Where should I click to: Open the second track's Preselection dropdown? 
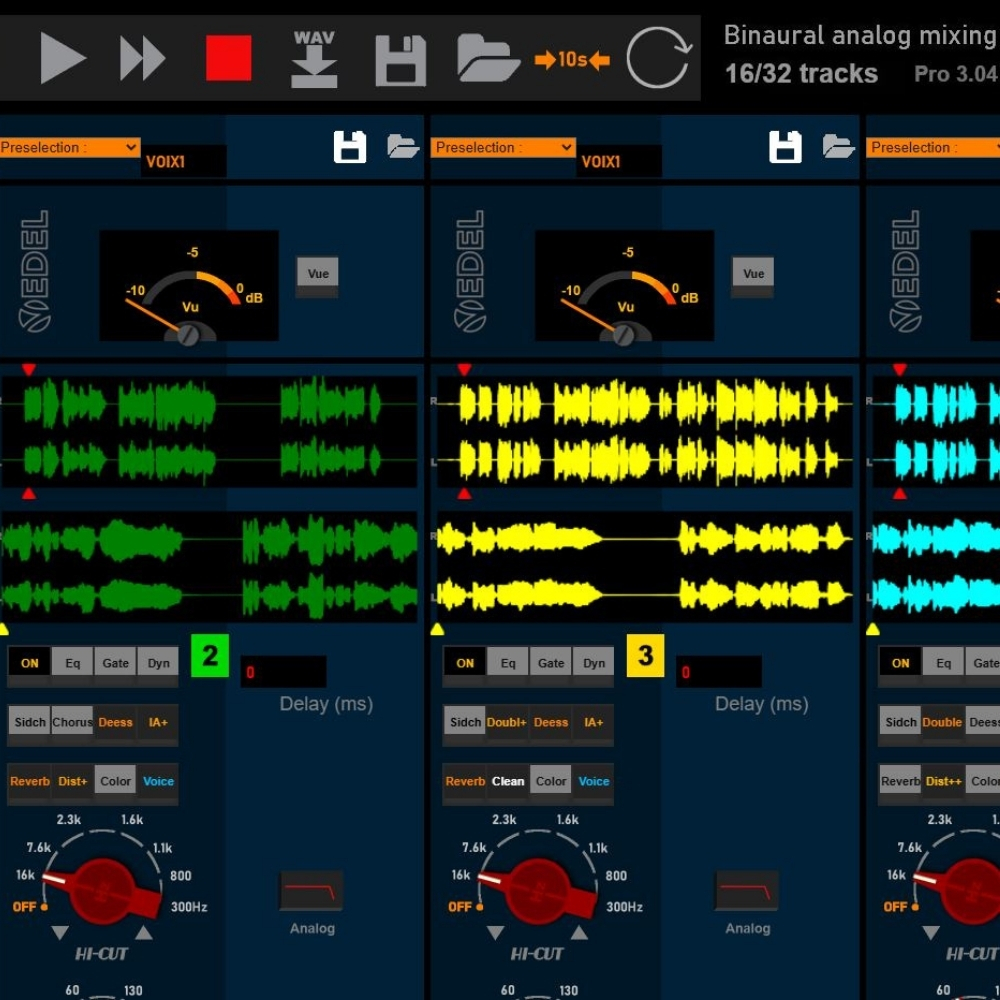(x=503, y=148)
